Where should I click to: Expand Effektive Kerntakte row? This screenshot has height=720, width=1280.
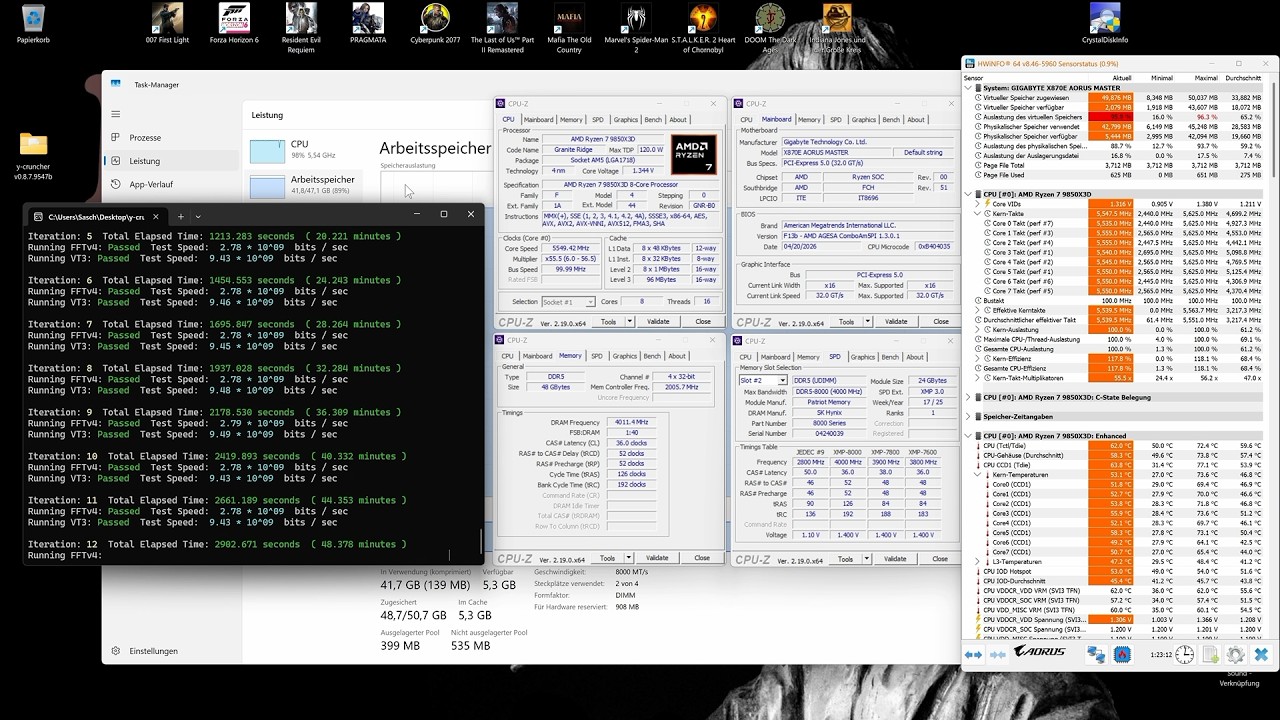pyautogui.click(x=978, y=310)
